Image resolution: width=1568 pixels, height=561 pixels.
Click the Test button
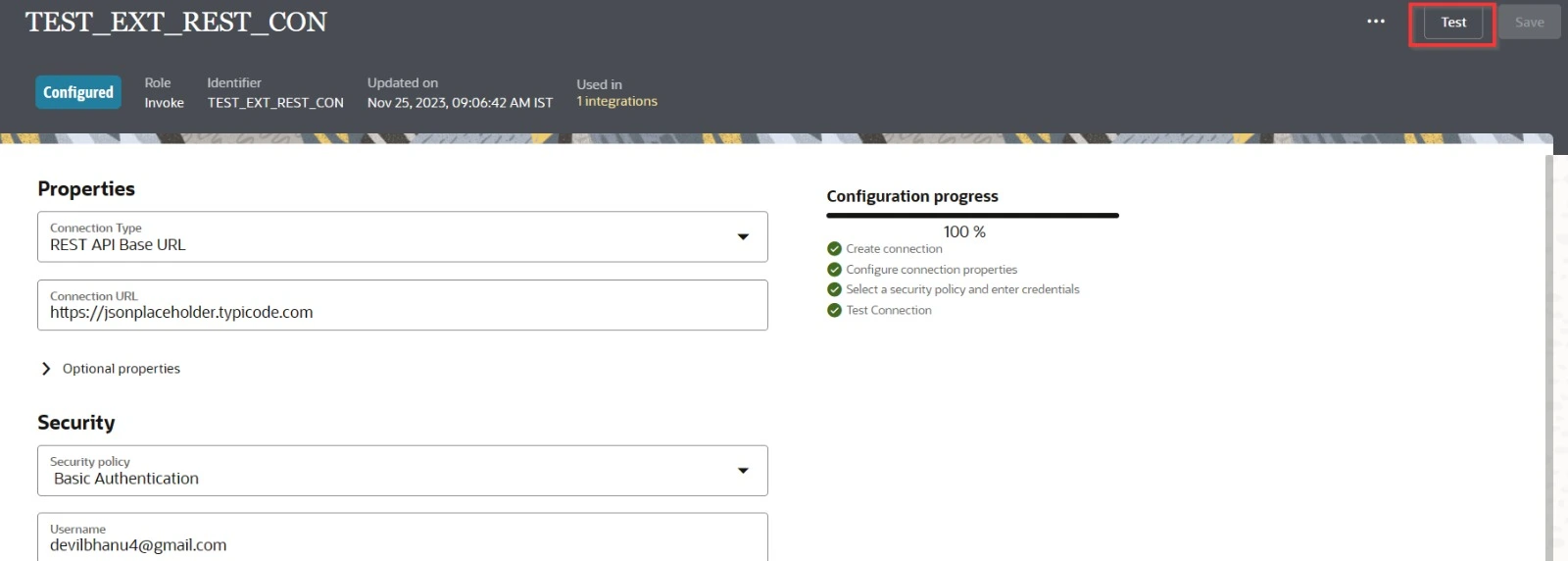coord(1452,23)
